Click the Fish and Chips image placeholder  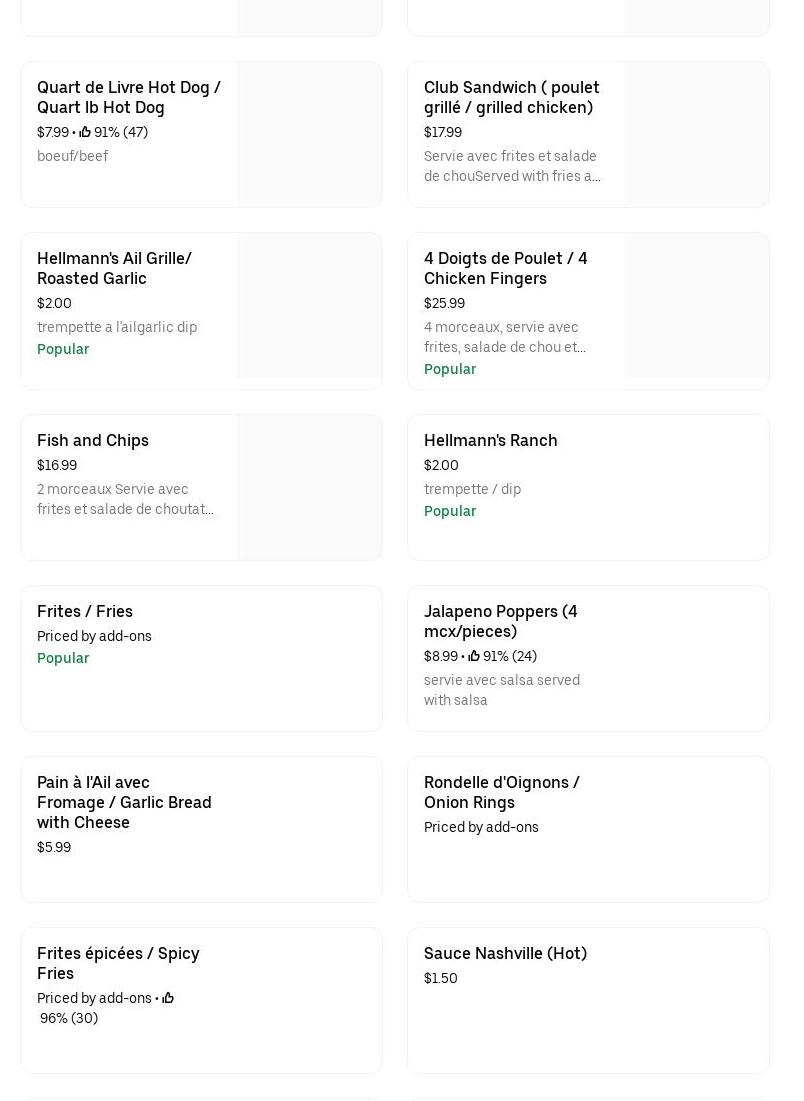[x=309, y=488]
